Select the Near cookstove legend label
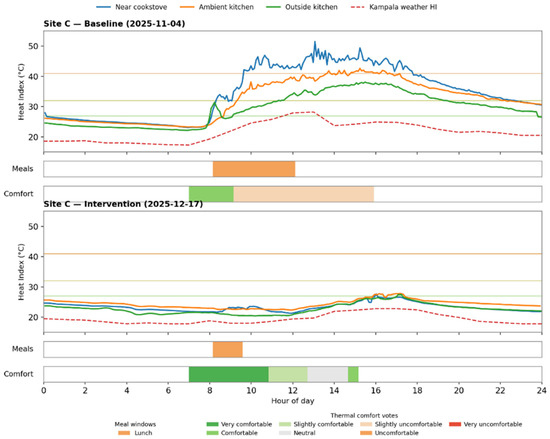550x439 pixels. (x=141, y=7)
